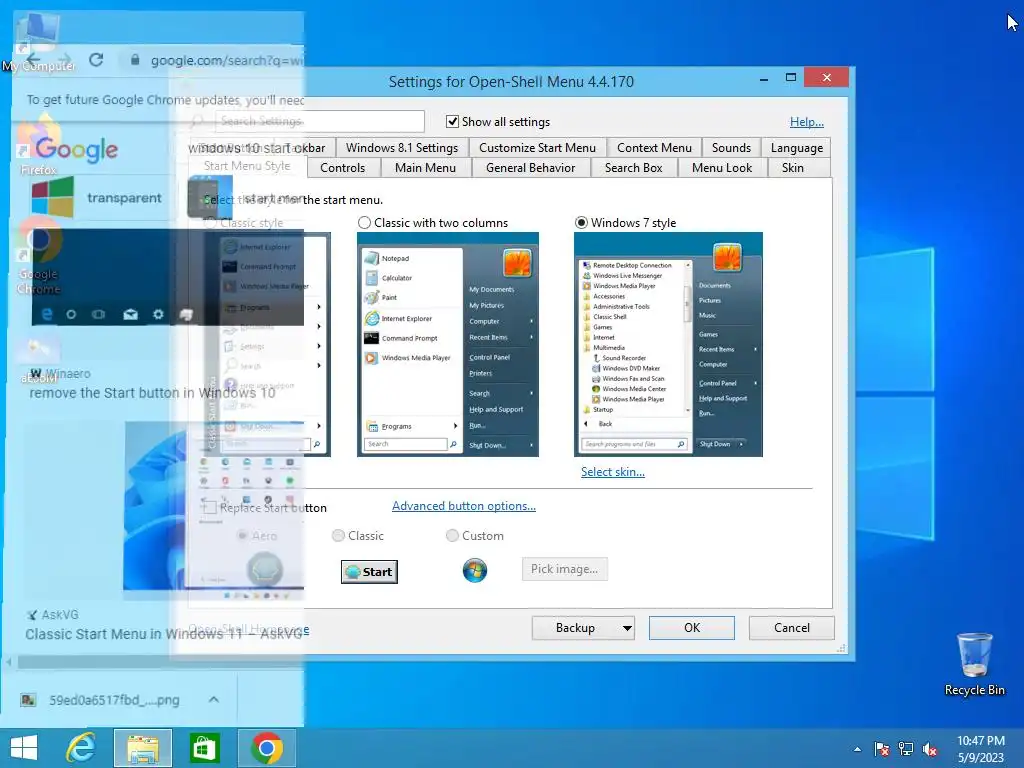The image size is (1024, 768).
Task: Open the Sounds tab
Action: click(731, 148)
